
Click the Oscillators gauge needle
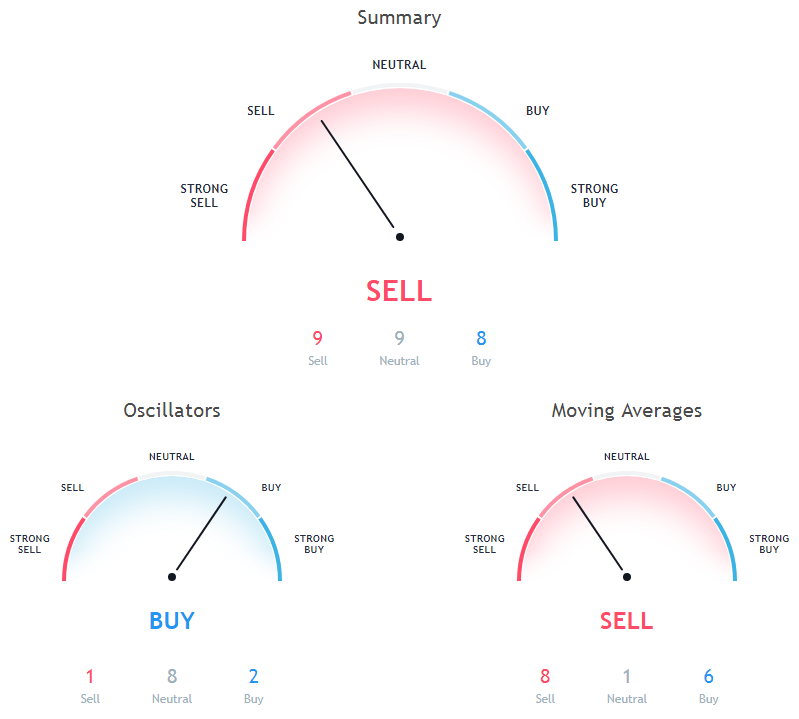pos(200,536)
